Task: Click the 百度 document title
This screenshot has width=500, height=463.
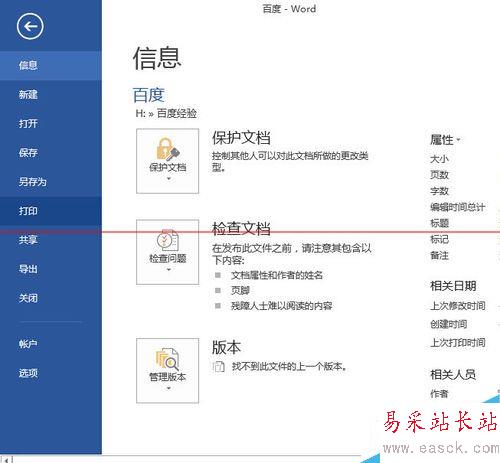Action: coord(148,95)
